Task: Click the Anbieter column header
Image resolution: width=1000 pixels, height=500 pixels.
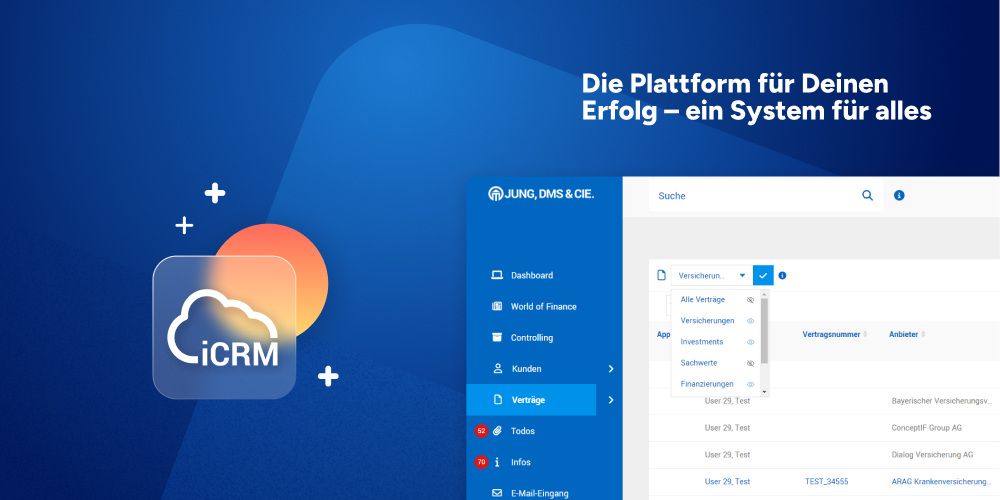Action: 904,335
